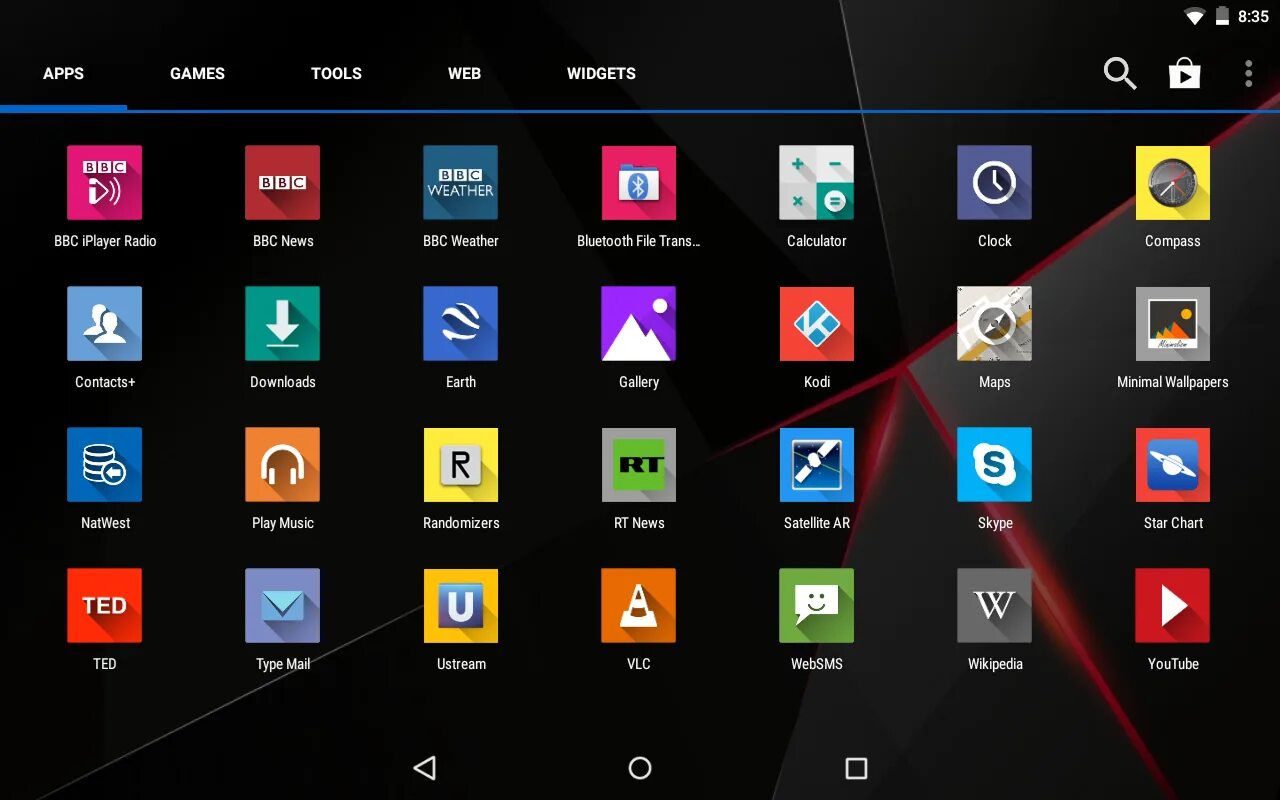Tap the Android back button
1280x800 pixels.
tap(425, 768)
